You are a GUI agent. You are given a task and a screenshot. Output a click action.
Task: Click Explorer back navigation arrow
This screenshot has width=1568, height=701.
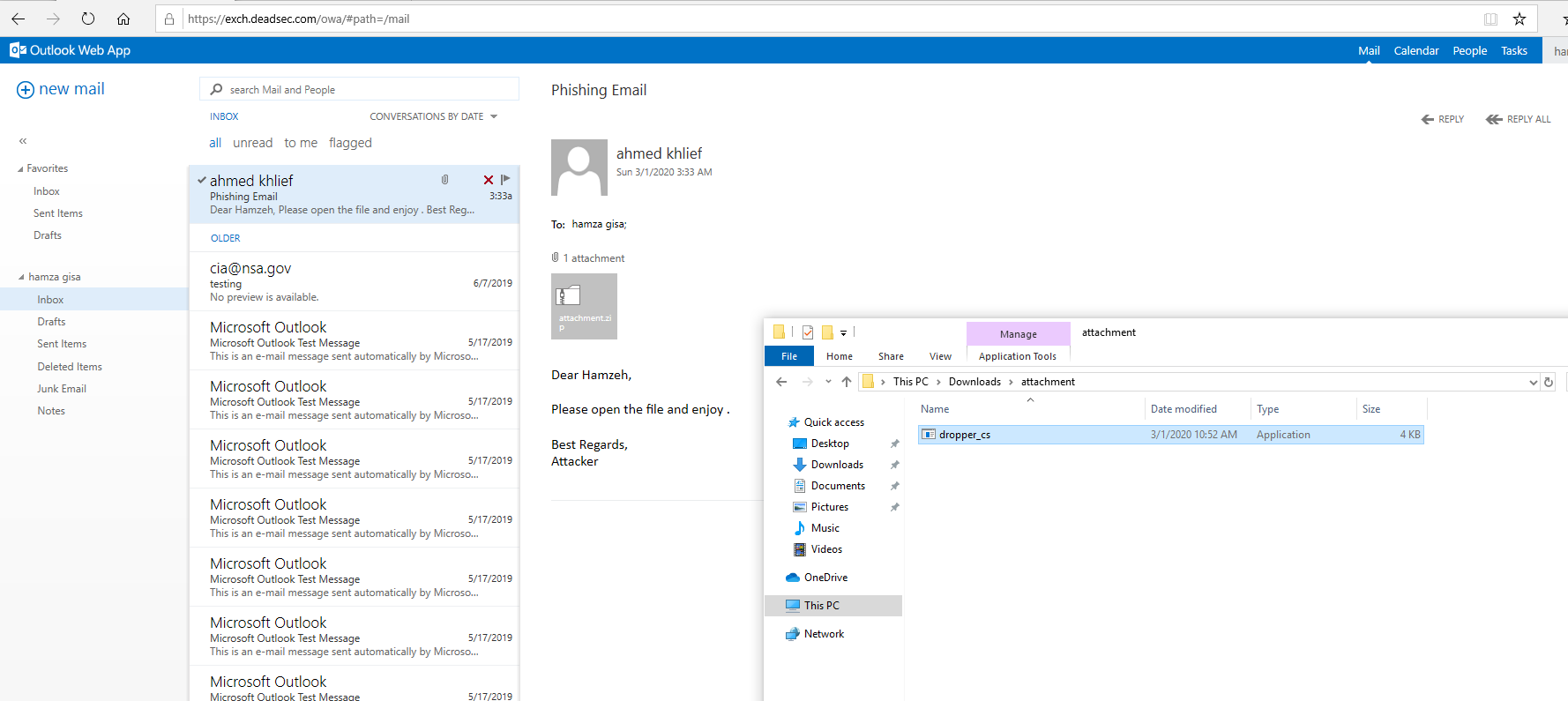(781, 382)
